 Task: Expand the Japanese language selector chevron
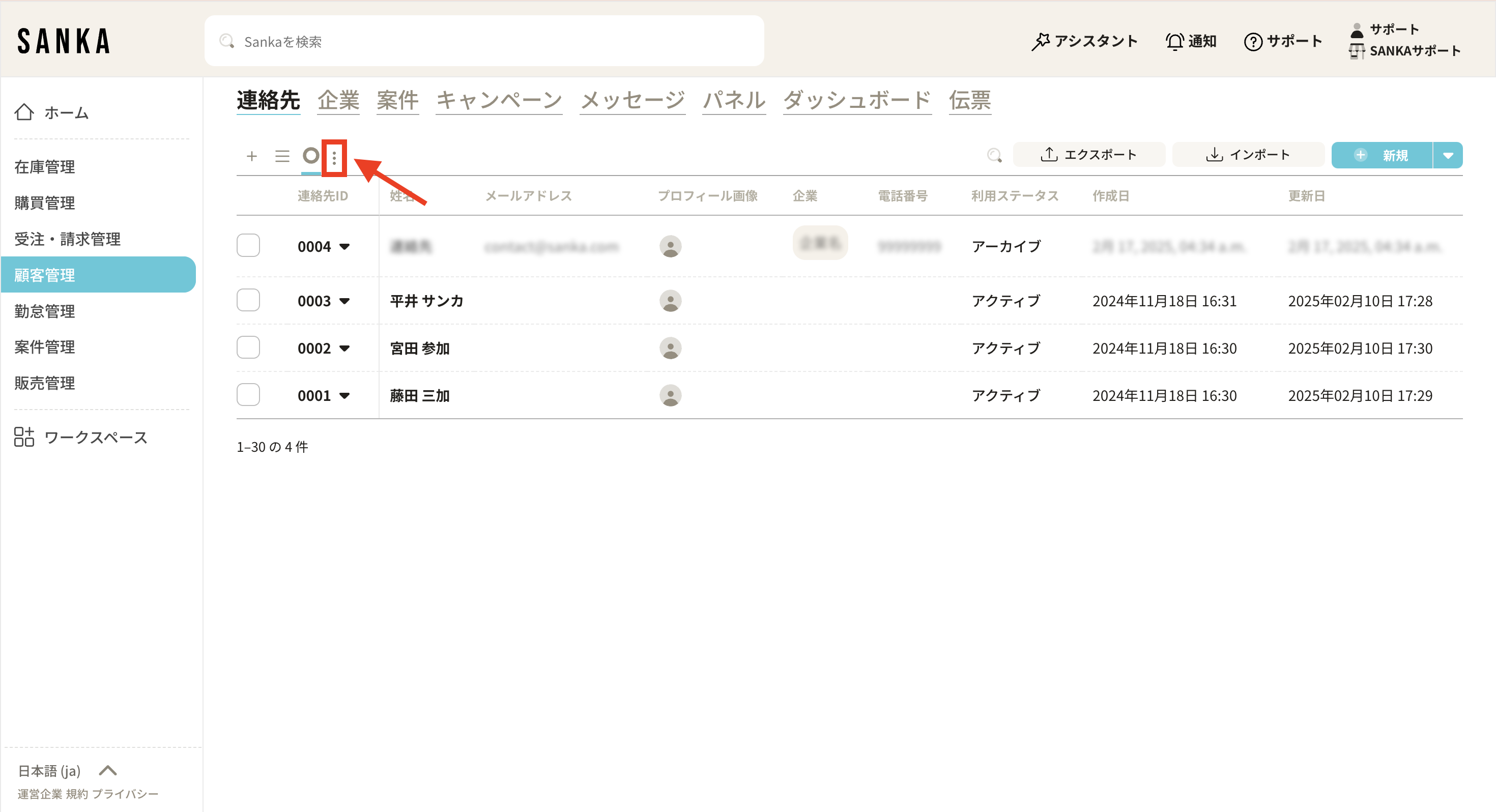tap(108, 771)
